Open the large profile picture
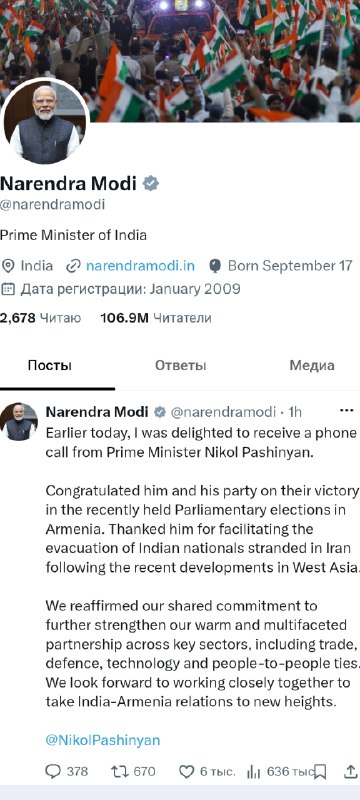The width and height of the screenshot is (360, 800). (x=45, y=123)
